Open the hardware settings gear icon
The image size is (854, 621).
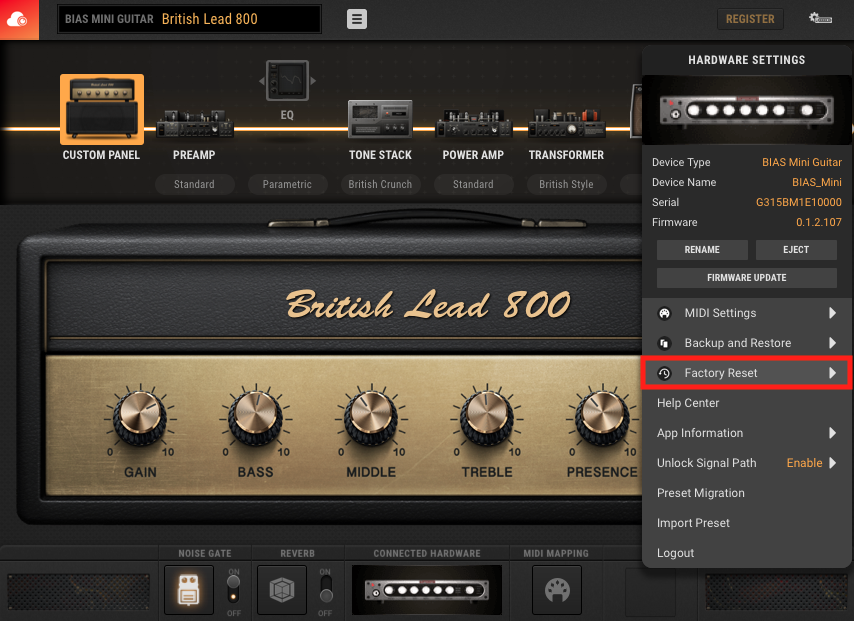[820, 19]
